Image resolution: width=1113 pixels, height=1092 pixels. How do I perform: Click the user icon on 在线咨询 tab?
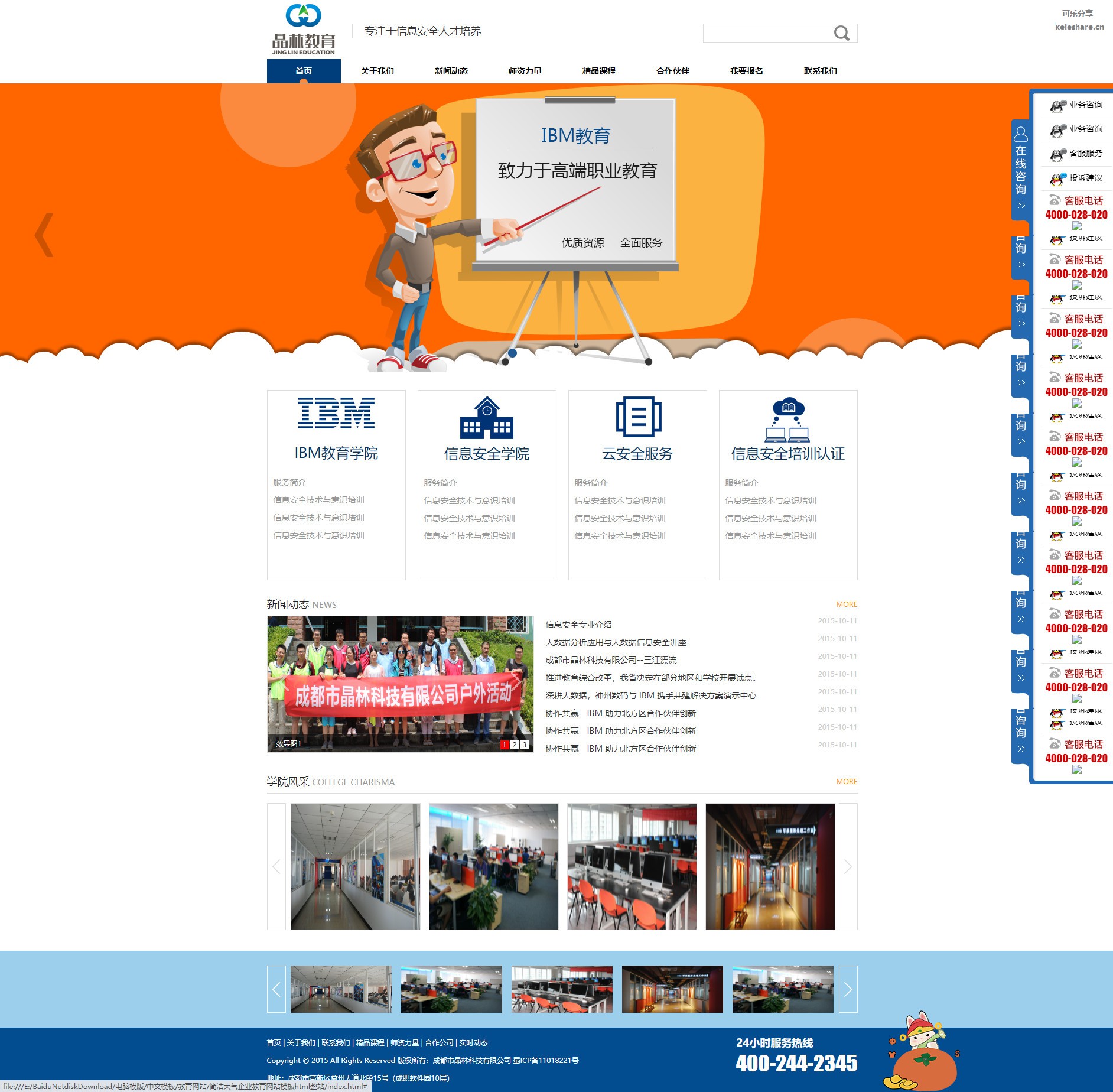point(1021,134)
